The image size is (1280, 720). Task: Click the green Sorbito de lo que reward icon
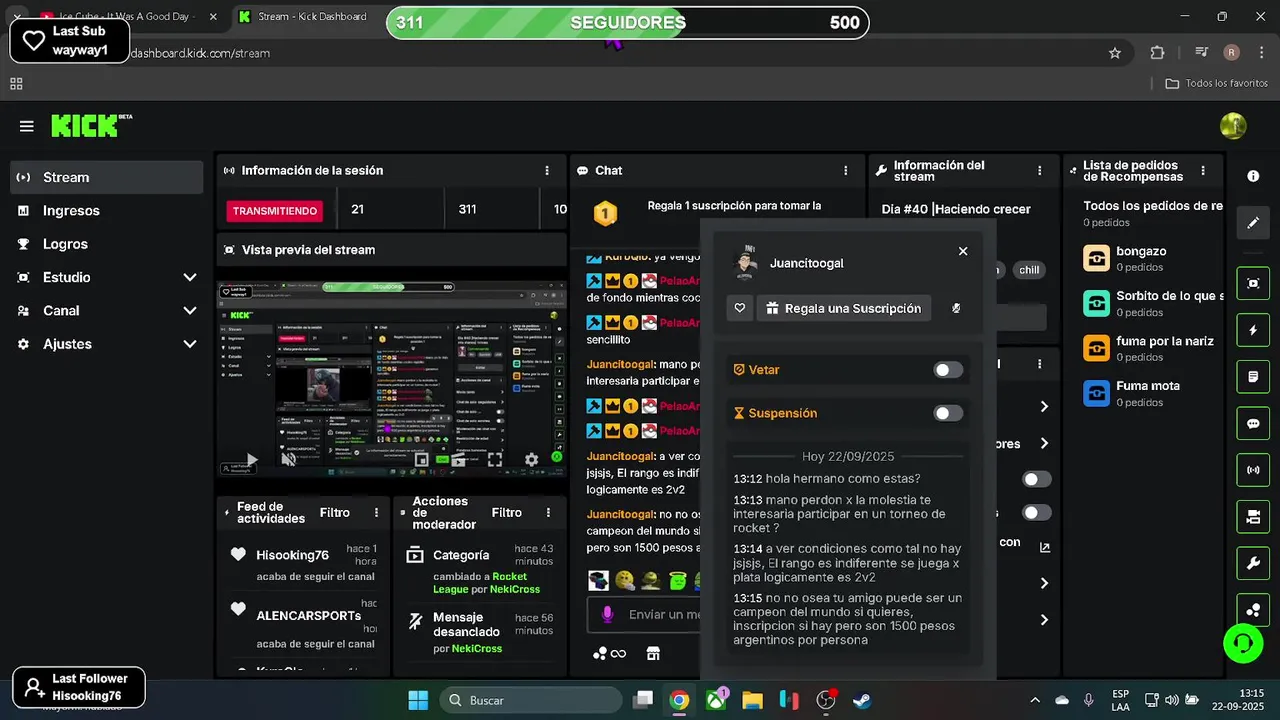[1096, 303]
